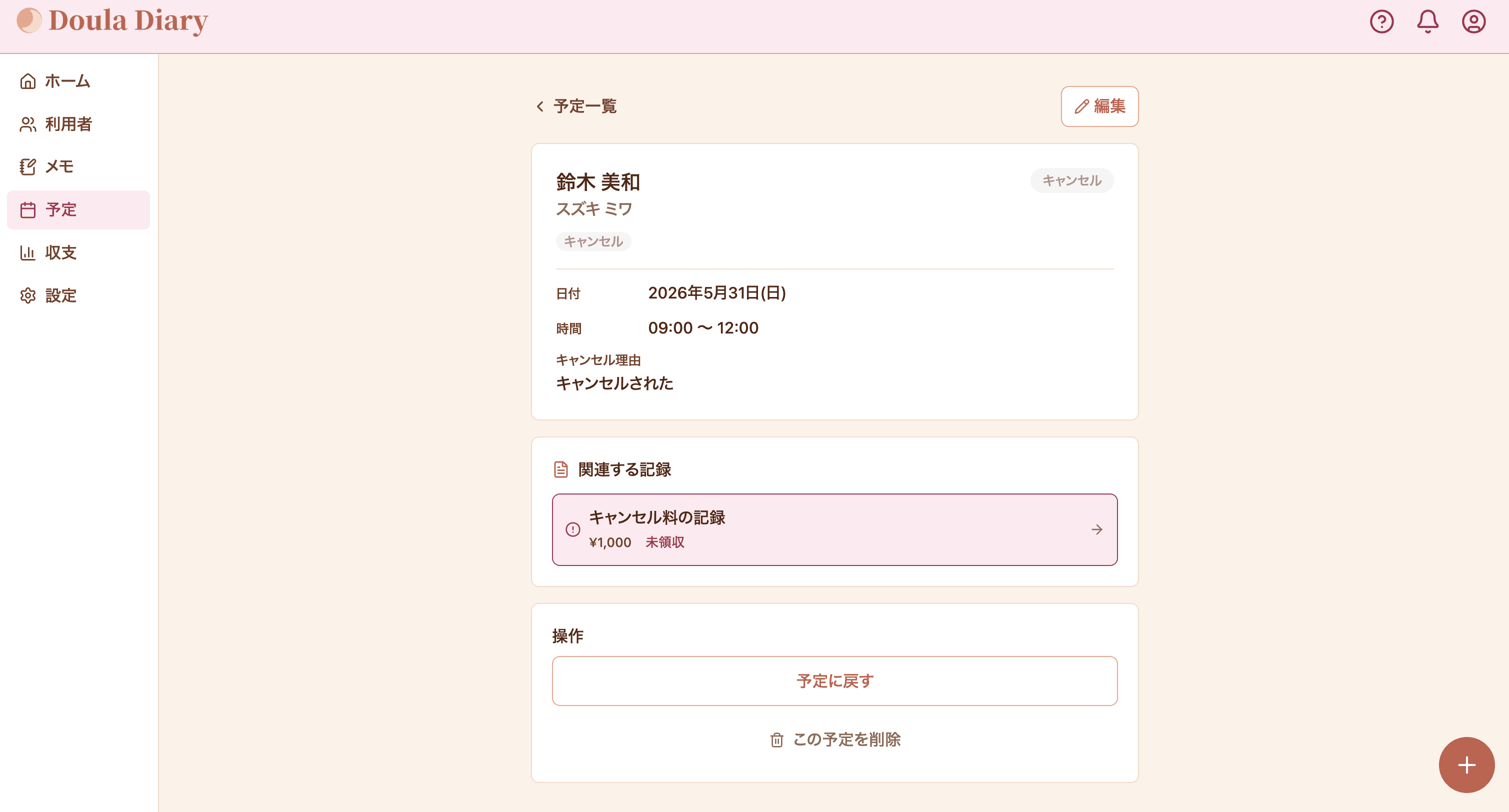Return to 予定一覧 list
Screen dimensions: 1509x812
(x=576, y=106)
